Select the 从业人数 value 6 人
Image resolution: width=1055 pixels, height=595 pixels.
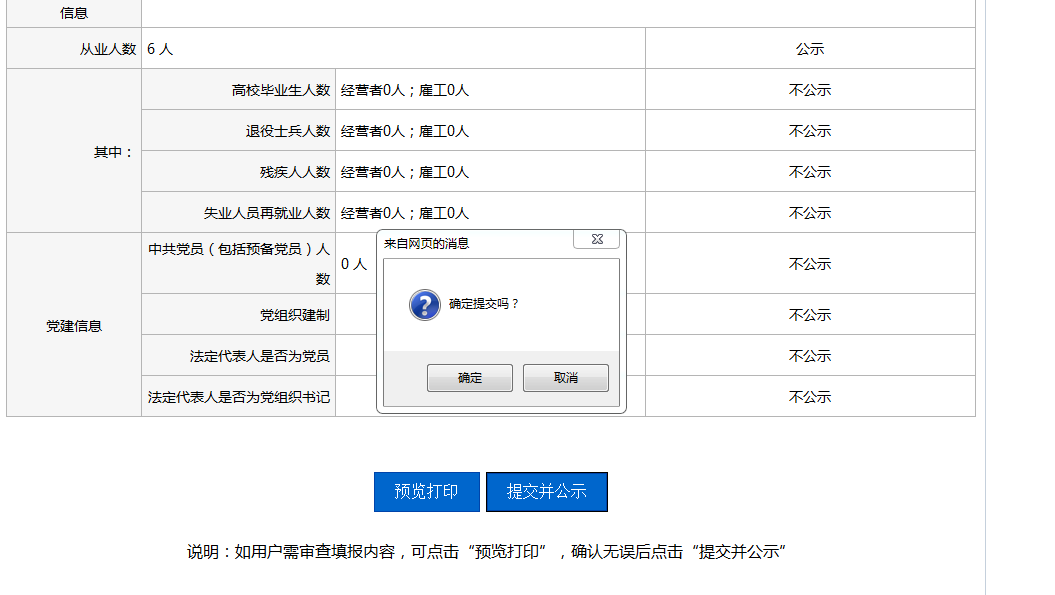pos(160,49)
